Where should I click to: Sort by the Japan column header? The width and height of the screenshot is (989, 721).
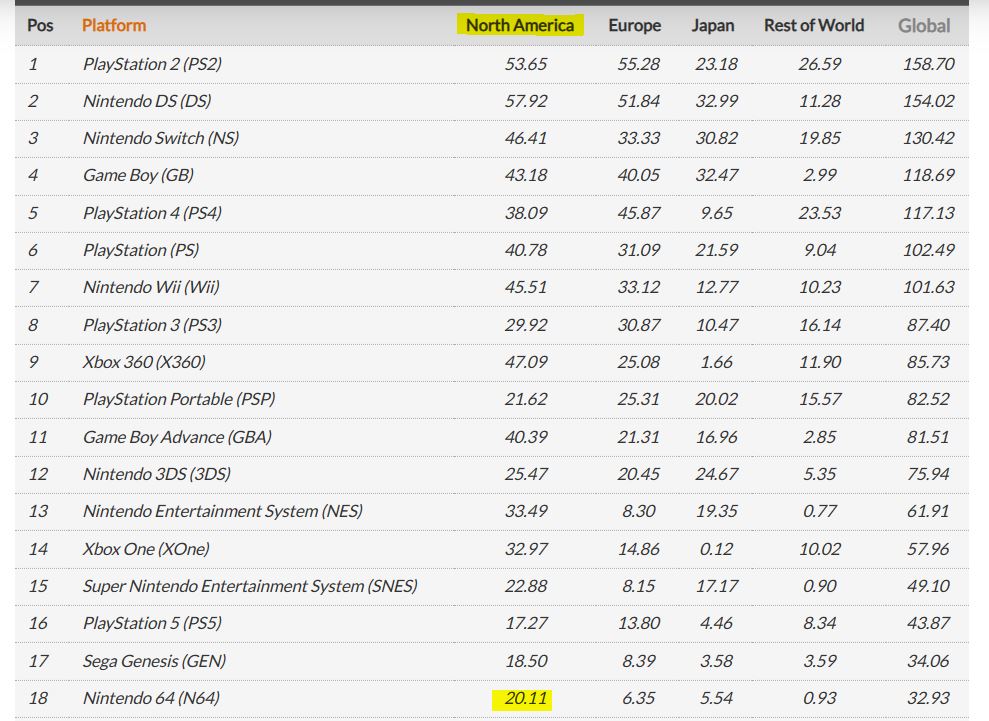pos(713,25)
